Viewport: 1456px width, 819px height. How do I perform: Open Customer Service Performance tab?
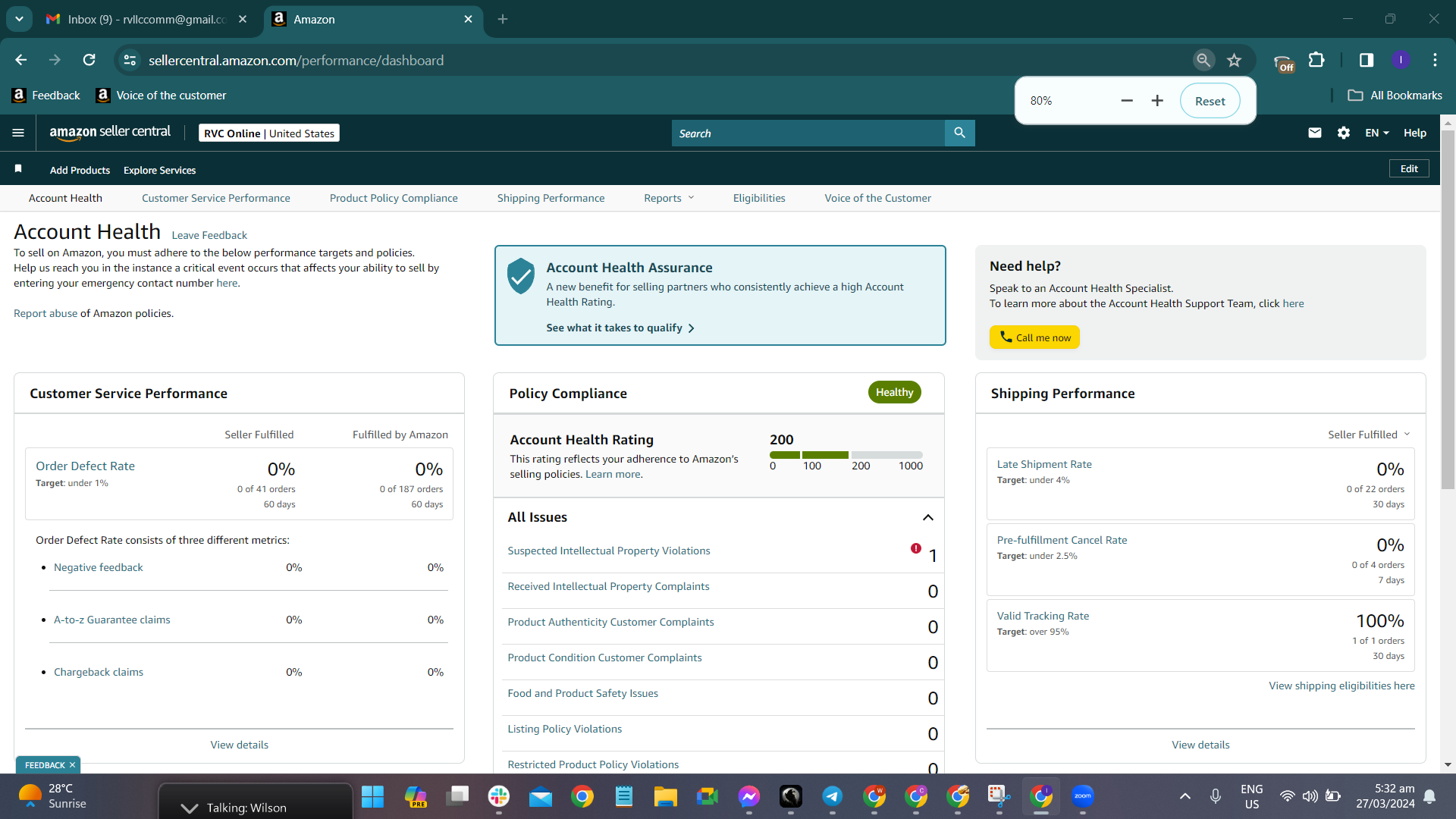pos(216,198)
